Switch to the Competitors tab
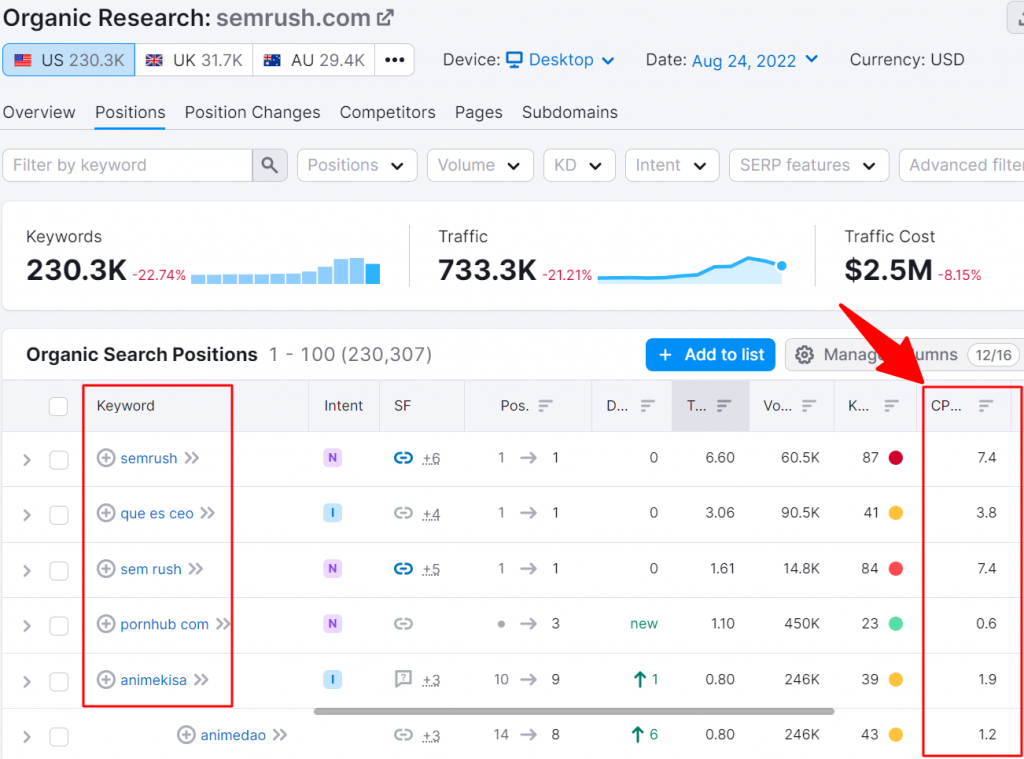Image resolution: width=1024 pixels, height=759 pixels. tap(387, 112)
